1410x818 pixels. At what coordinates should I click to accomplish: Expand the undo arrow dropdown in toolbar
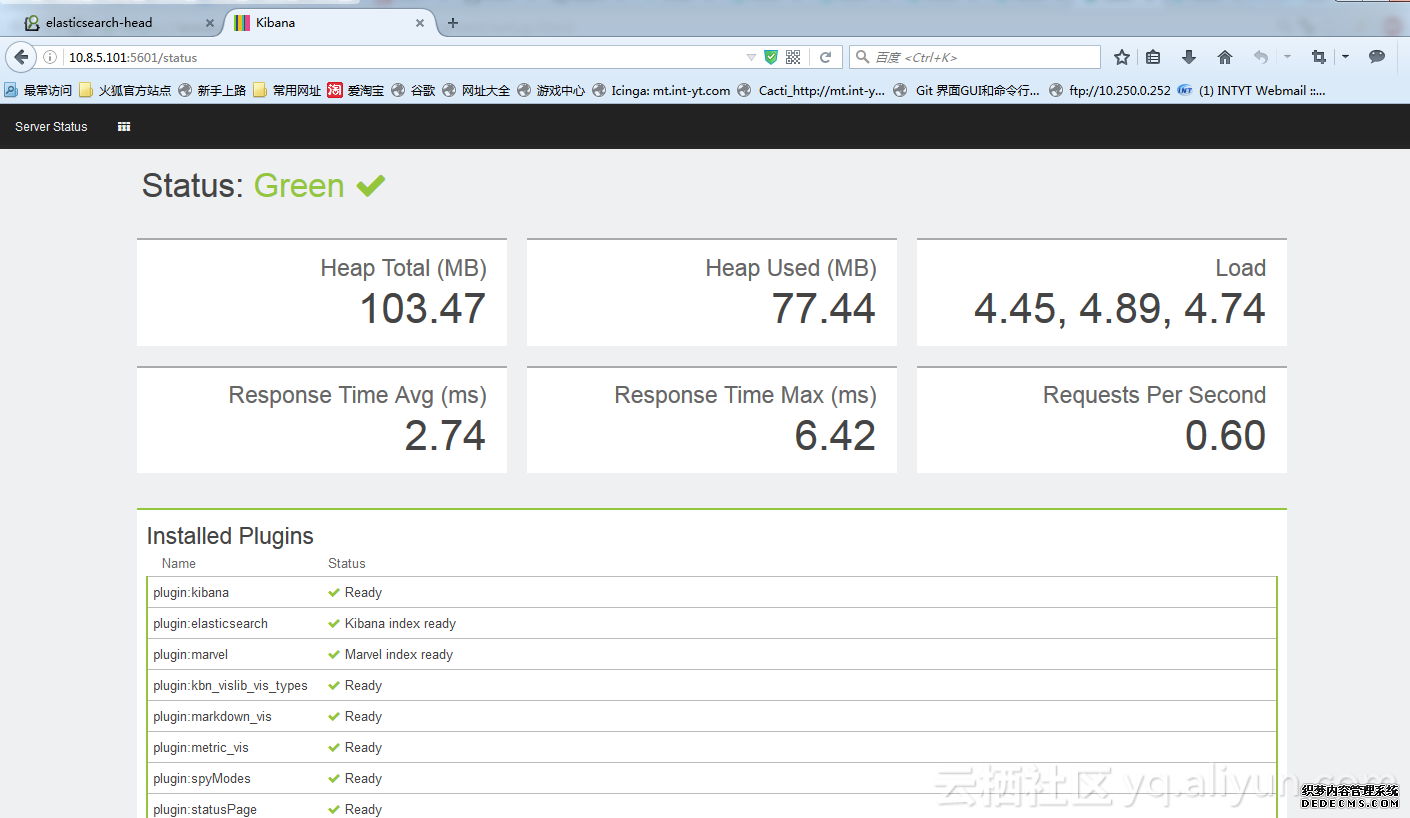(x=1287, y=57)
